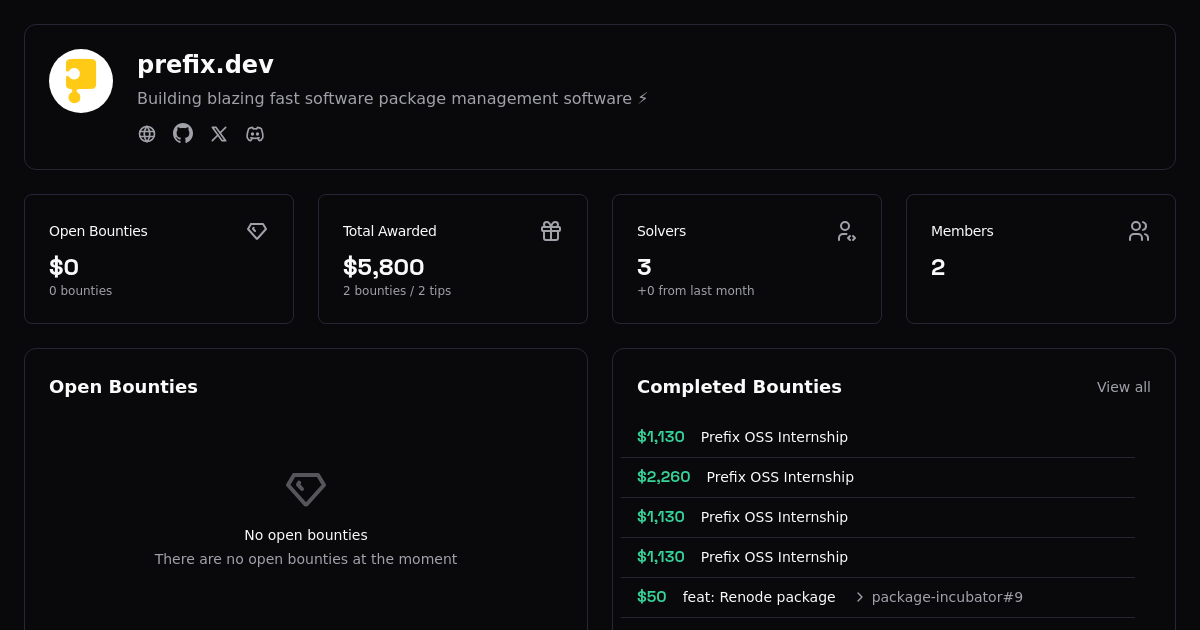This screenshot has height=630, width=1200.
Task: Click the solvers person icon
Action: pyautogui.click(x=846, y=231)
